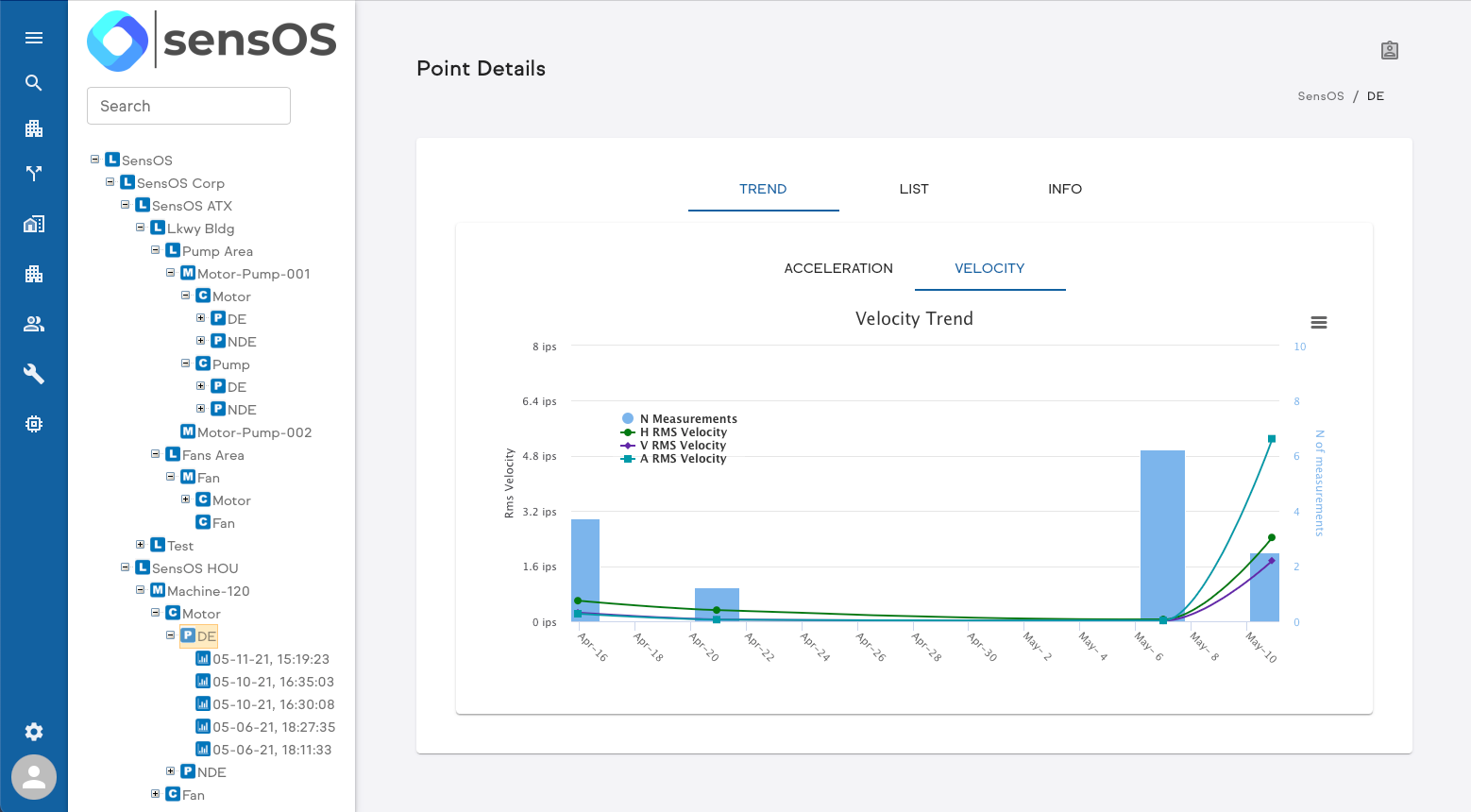The image size is (1471, 812).
Task: Click the V RMS Velocity endpoint on May-10
Action: coord(1272,561)
